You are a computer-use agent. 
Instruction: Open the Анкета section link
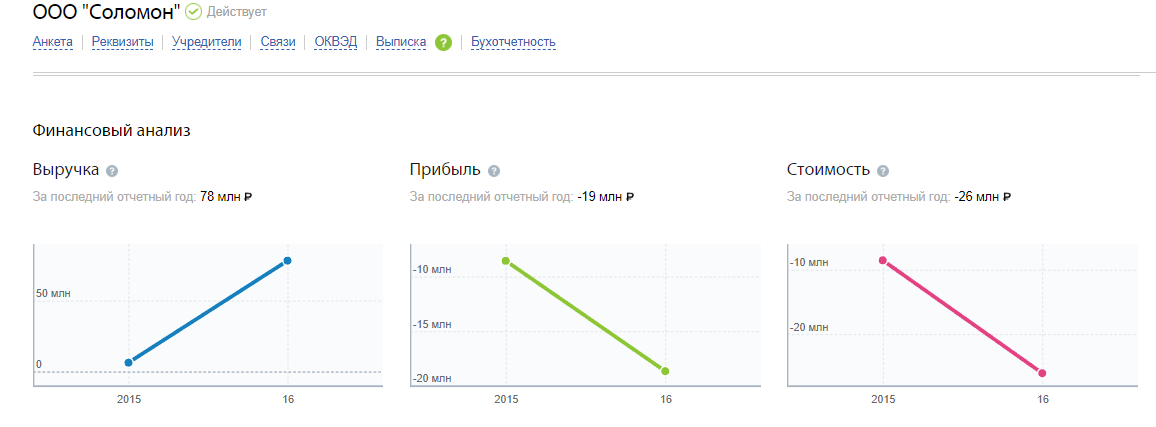tap(53, 42)
